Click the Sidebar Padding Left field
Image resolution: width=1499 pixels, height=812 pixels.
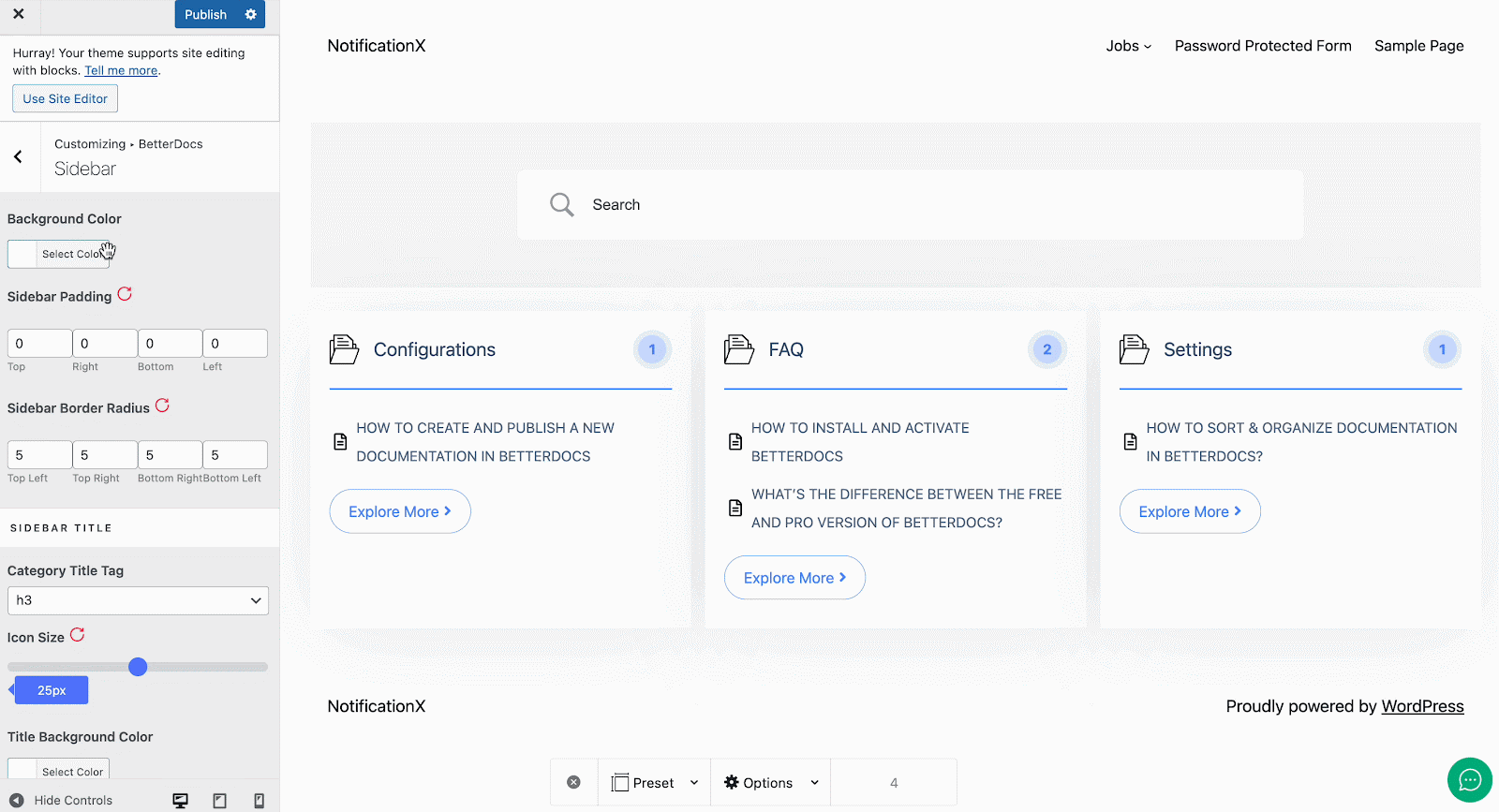click(x=235, y=344)
